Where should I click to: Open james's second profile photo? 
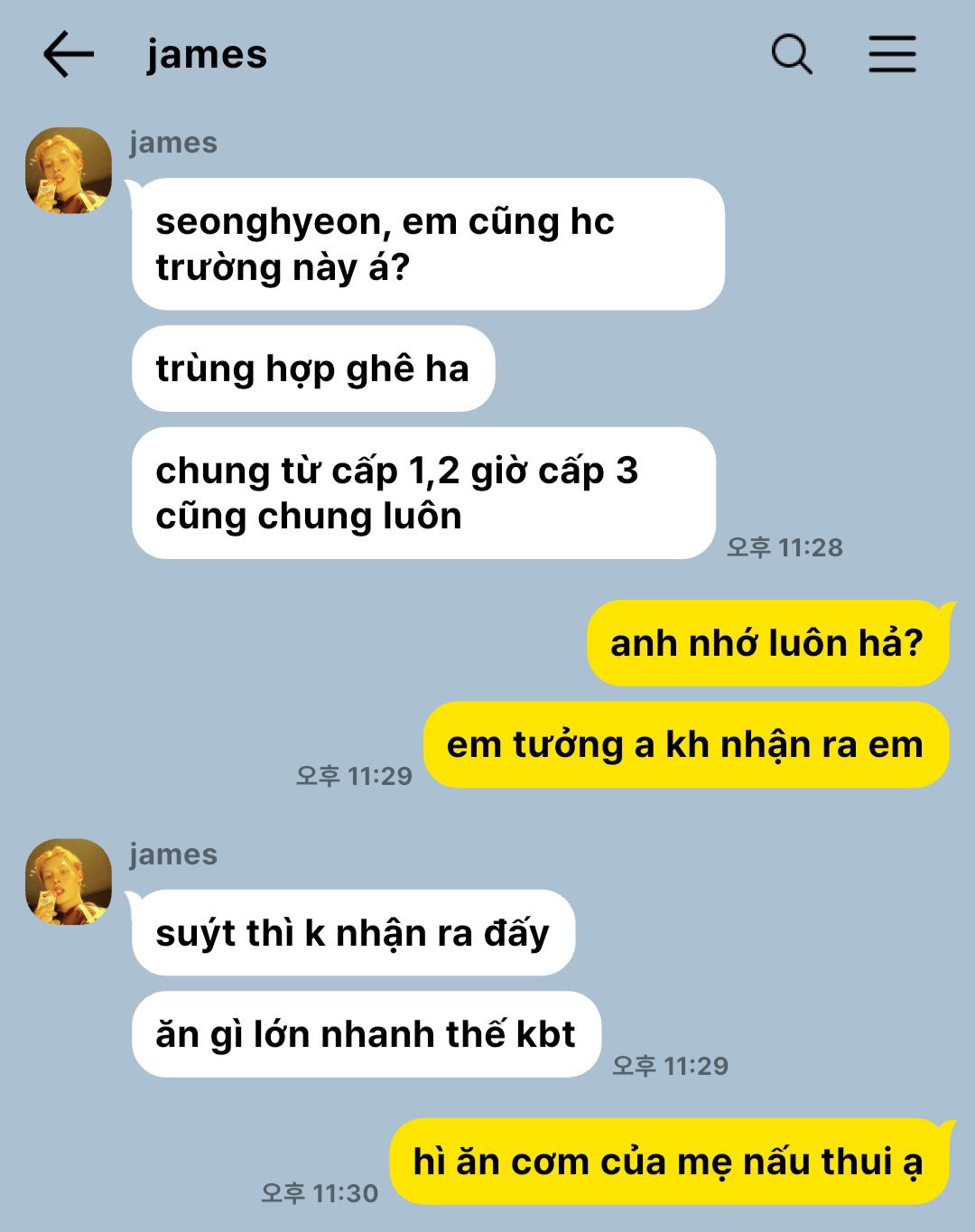(x=69, y=882)
